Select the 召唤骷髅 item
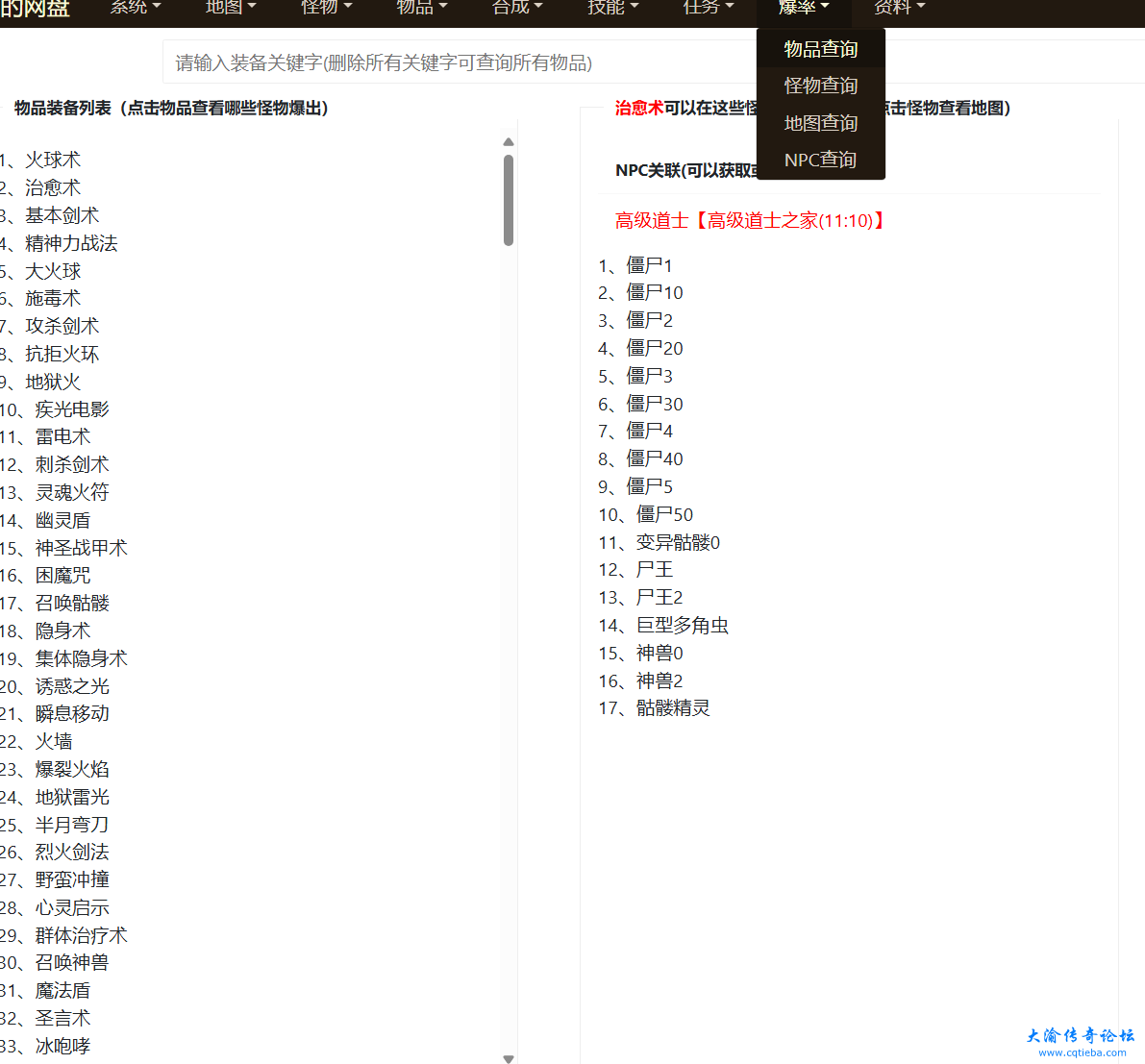The image size is (1145, 1064). tap(72, 603)
